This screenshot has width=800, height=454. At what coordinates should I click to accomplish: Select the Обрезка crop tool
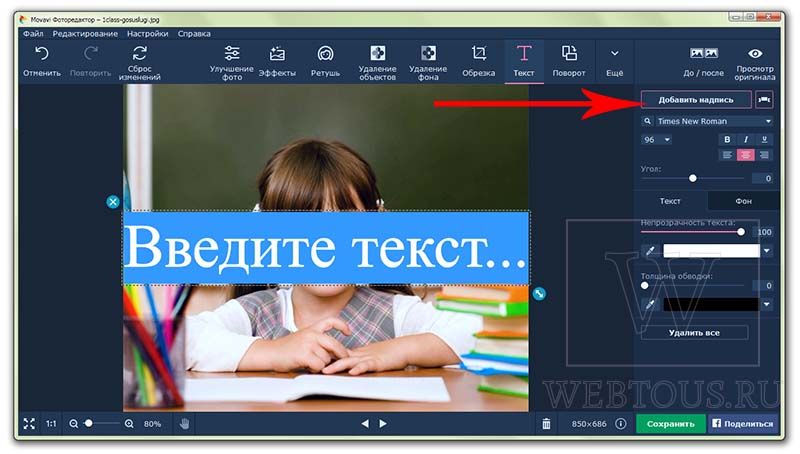(x=479, y=62)
